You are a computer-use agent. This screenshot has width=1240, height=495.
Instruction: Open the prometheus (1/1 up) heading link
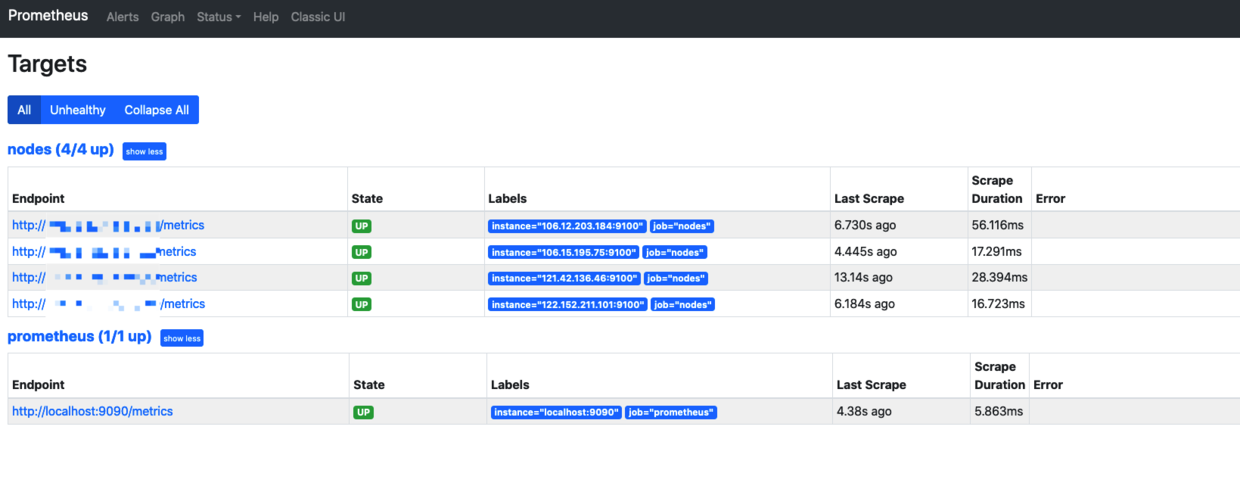click(x=79, y=337)
